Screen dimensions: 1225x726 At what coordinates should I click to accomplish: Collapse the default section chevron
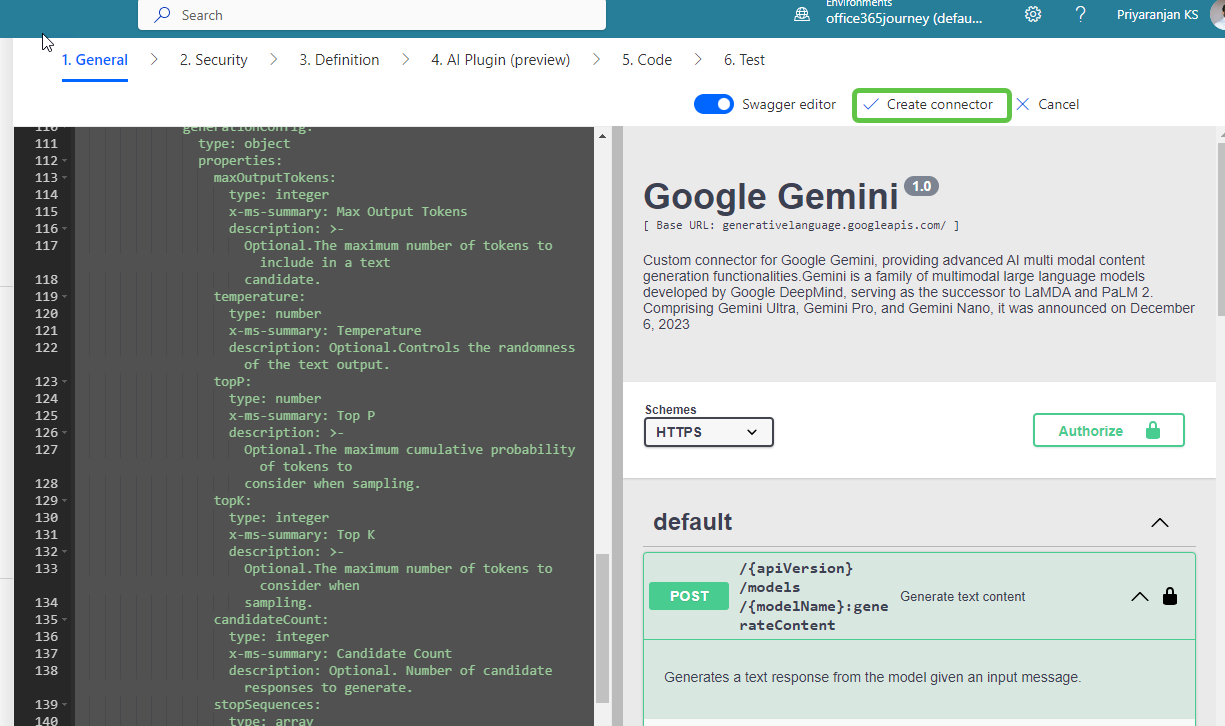(1159, 522)
